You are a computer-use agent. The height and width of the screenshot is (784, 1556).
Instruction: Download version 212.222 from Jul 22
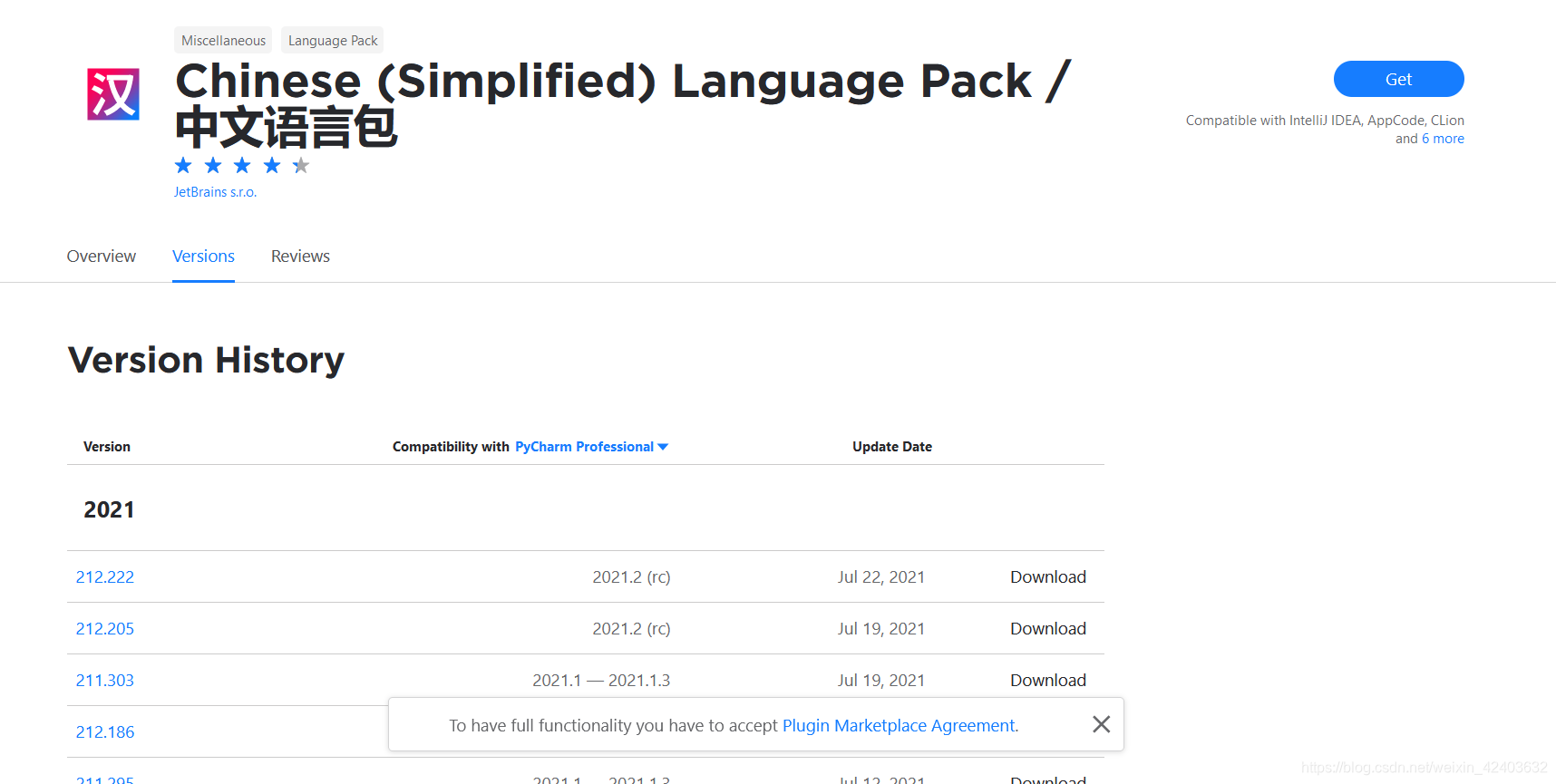pyautogui.click(x=1048, y=577)
